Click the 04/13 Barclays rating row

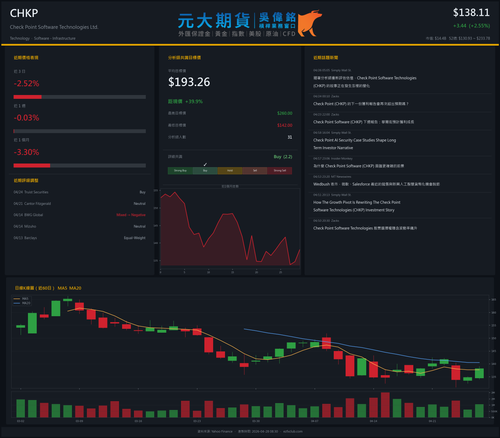click(x=80, y=238)
